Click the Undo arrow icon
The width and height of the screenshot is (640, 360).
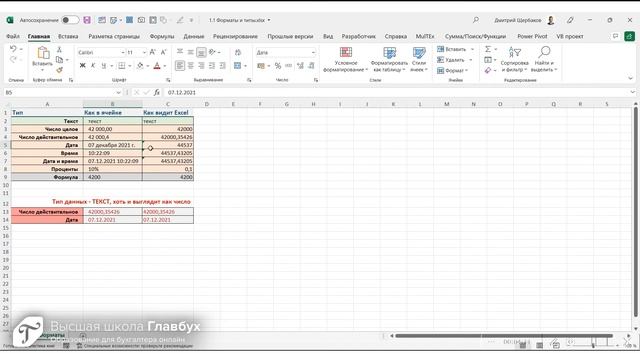coord(13,49)
